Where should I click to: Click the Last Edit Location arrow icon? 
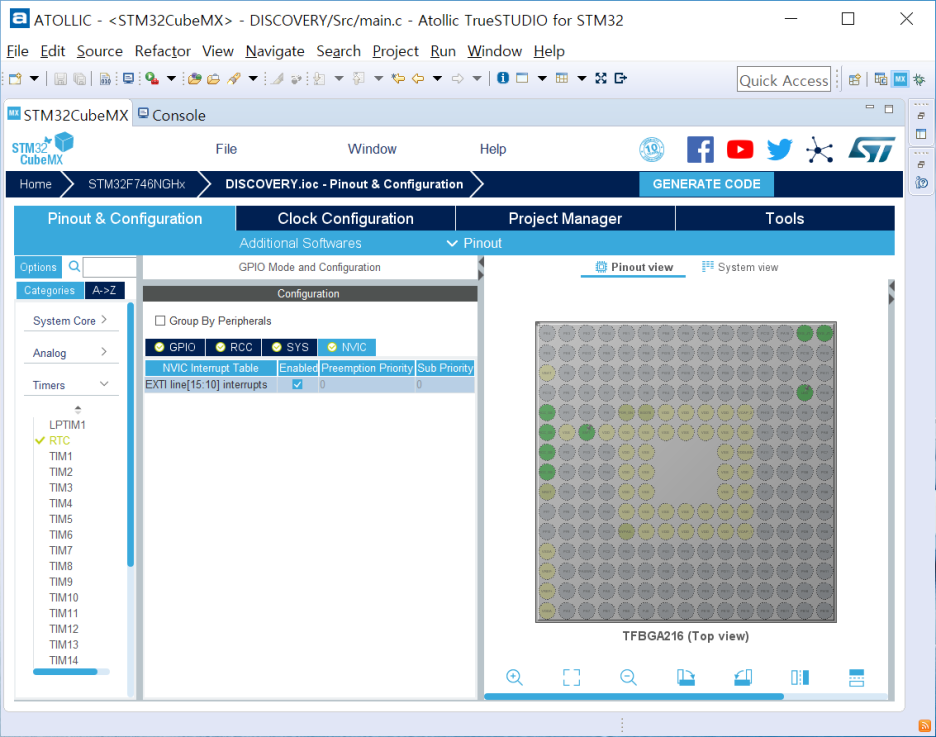398,78
